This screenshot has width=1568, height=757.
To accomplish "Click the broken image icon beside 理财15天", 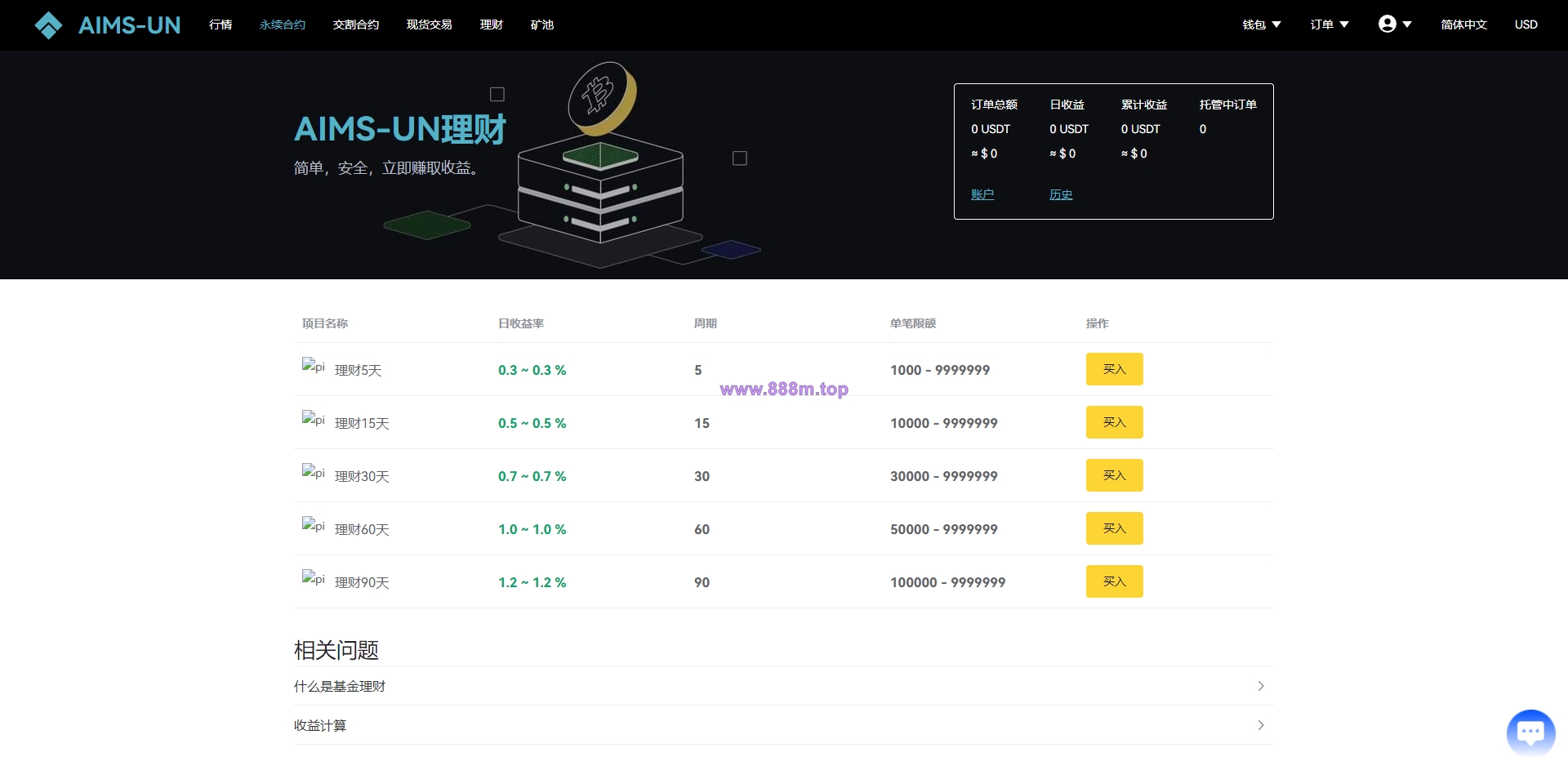I will [313, 419].
